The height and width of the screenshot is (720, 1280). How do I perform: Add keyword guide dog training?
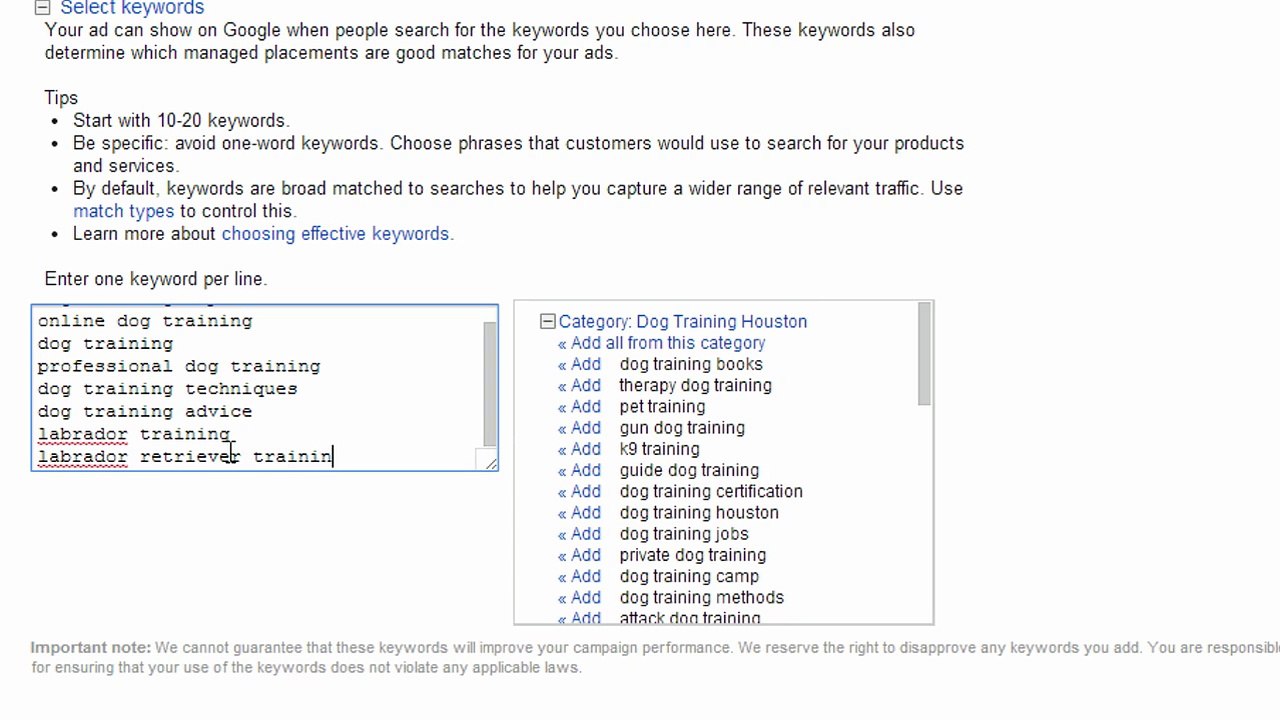click(x=579, y=470)
